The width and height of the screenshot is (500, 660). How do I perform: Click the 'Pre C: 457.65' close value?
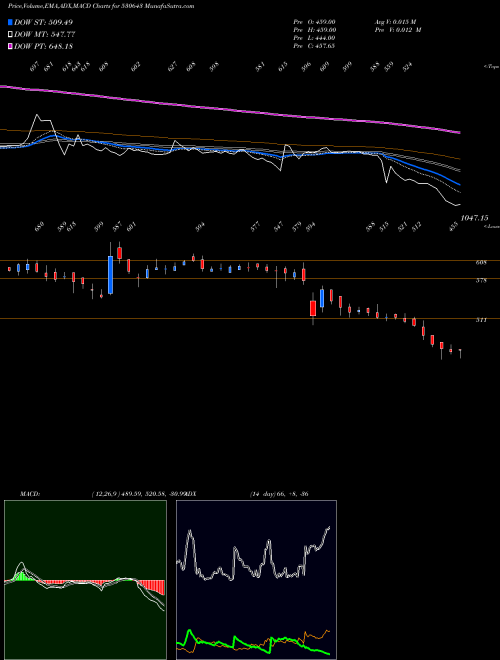314,46
